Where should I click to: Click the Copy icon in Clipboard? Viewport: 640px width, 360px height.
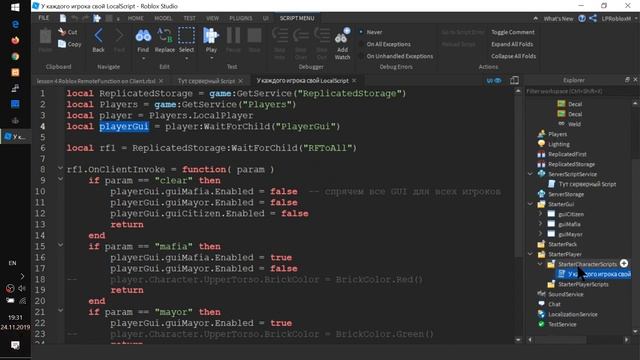coord(62,44)
